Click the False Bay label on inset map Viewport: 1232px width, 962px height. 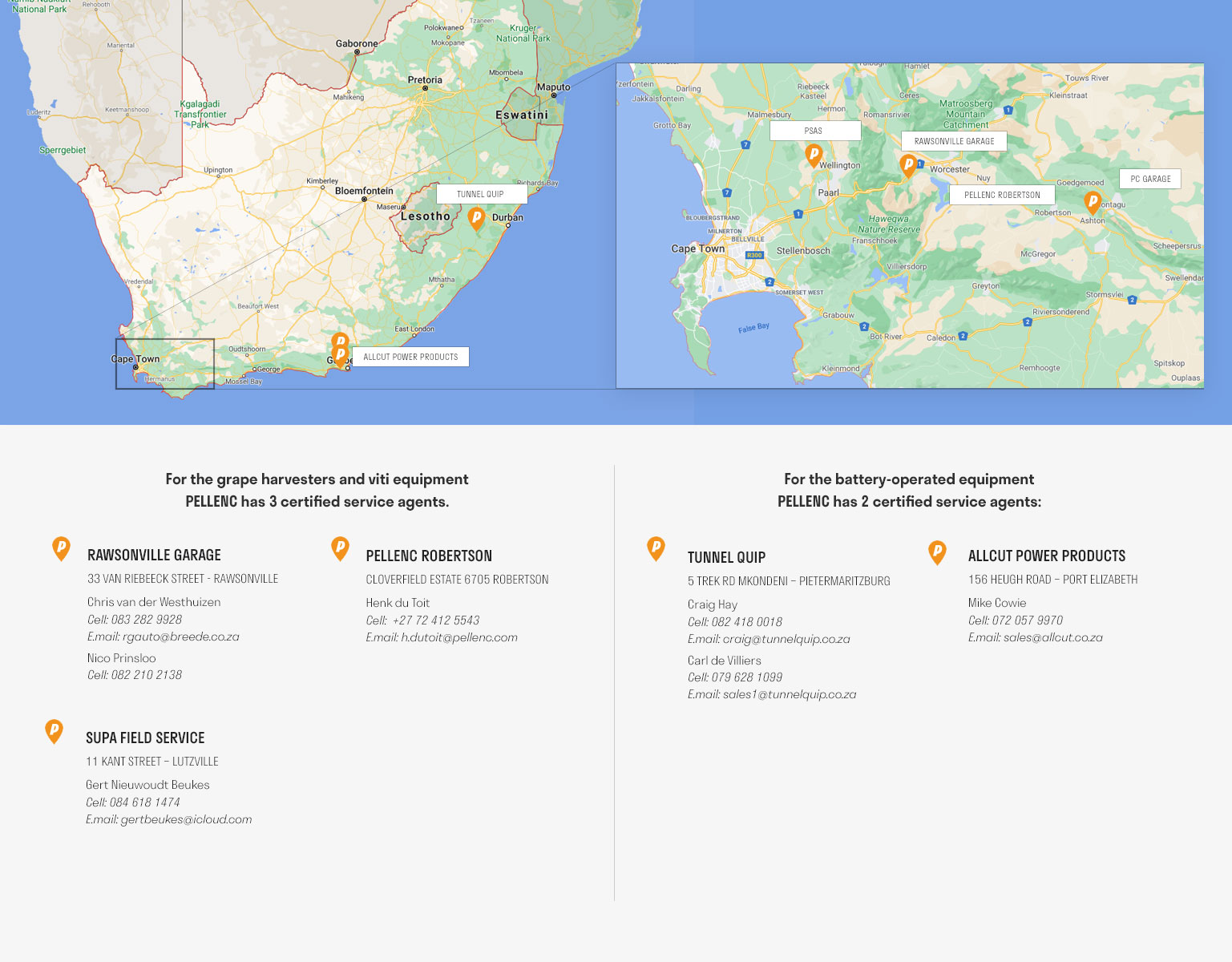(753, 327)
